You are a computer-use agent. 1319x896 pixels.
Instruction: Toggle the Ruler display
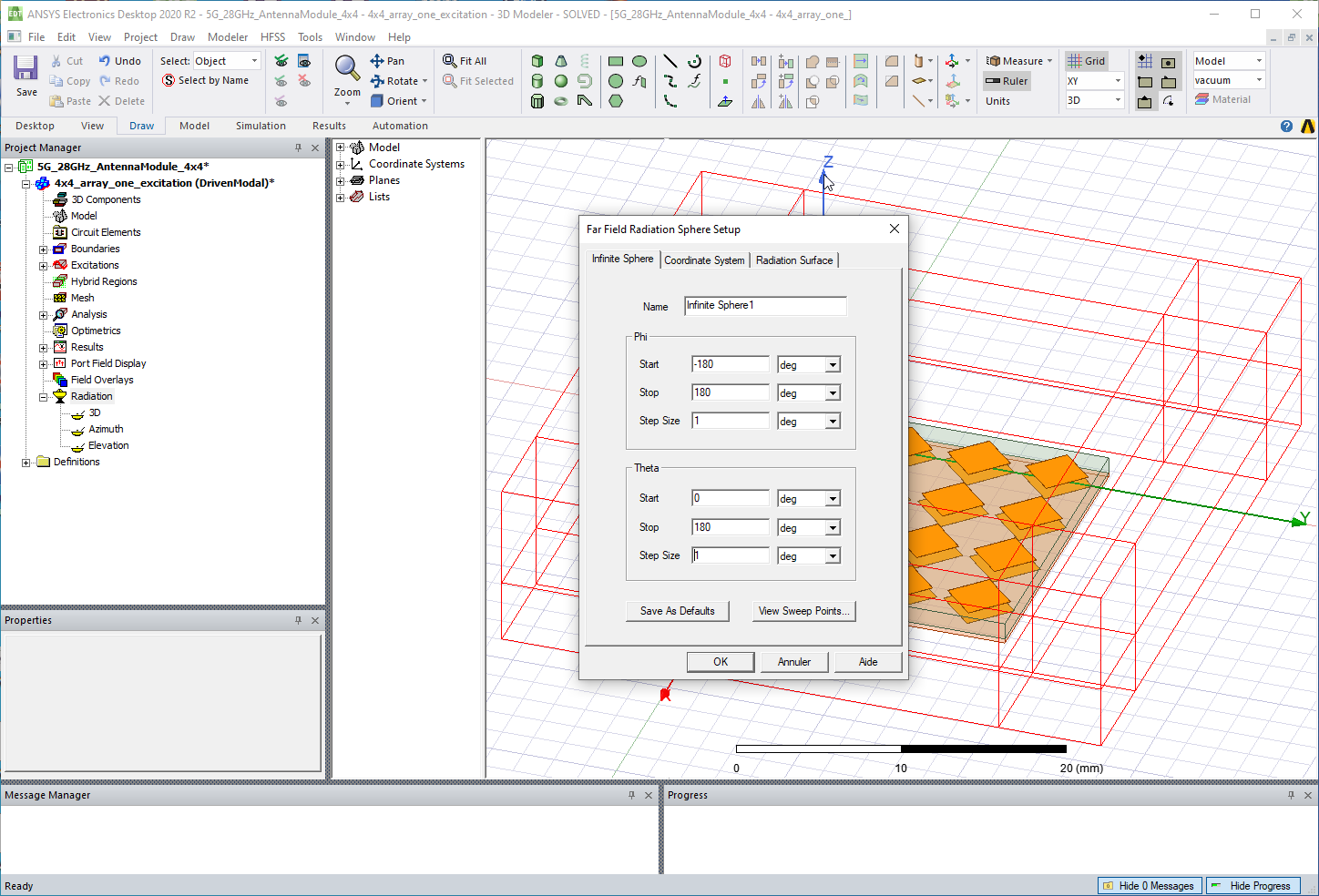click(1007, 81)
